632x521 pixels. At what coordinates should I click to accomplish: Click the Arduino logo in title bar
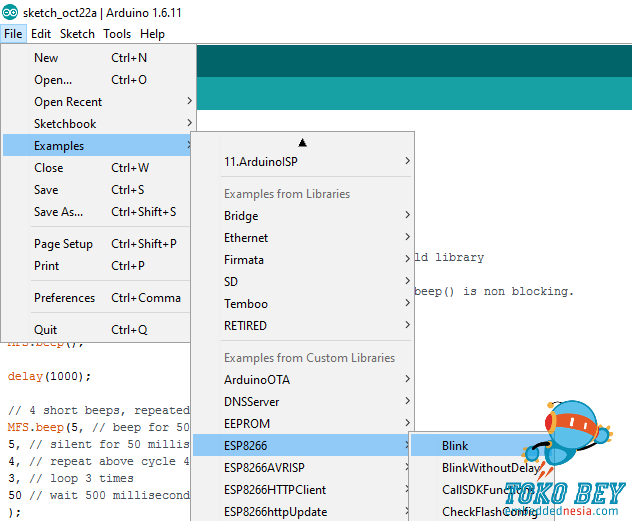coord(10,12)
